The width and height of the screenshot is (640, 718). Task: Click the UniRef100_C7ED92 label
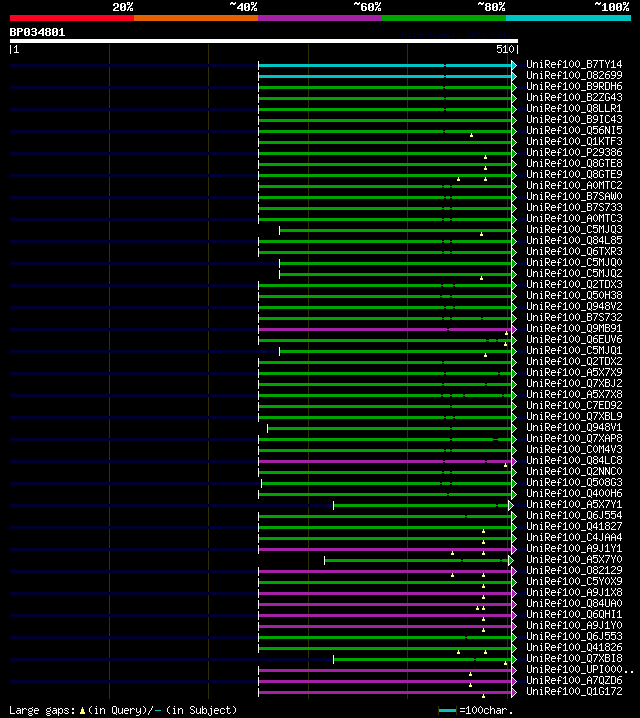coord(574,406)
